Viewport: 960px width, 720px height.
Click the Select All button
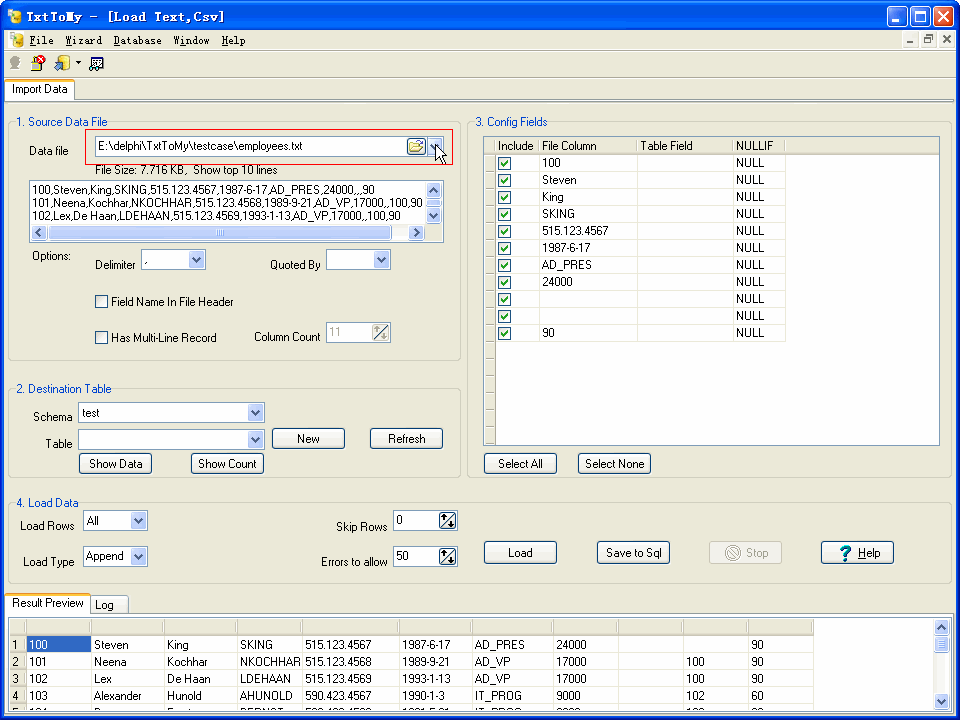(520, 463)
